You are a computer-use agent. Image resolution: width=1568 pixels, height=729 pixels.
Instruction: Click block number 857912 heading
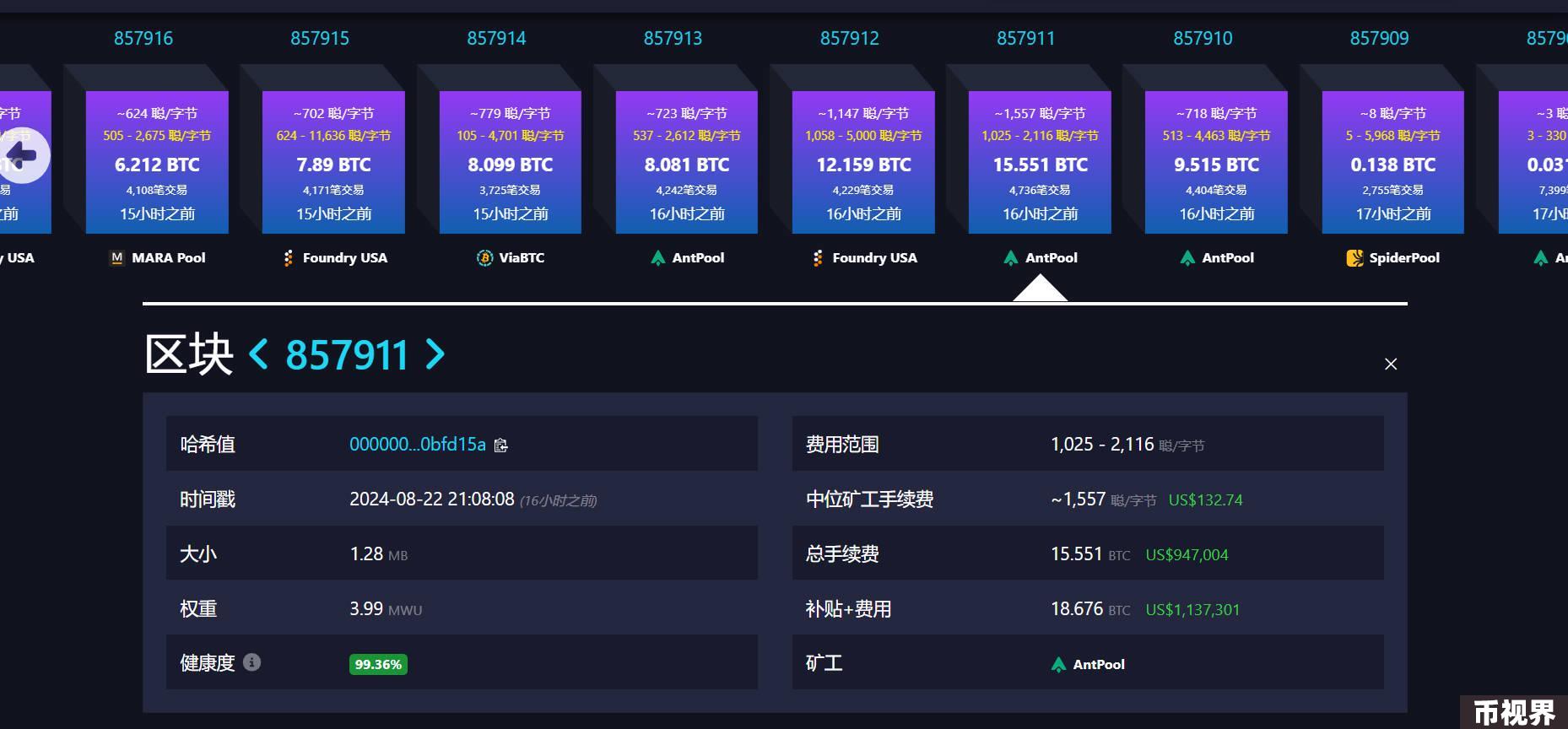click(x=850, y=38)
